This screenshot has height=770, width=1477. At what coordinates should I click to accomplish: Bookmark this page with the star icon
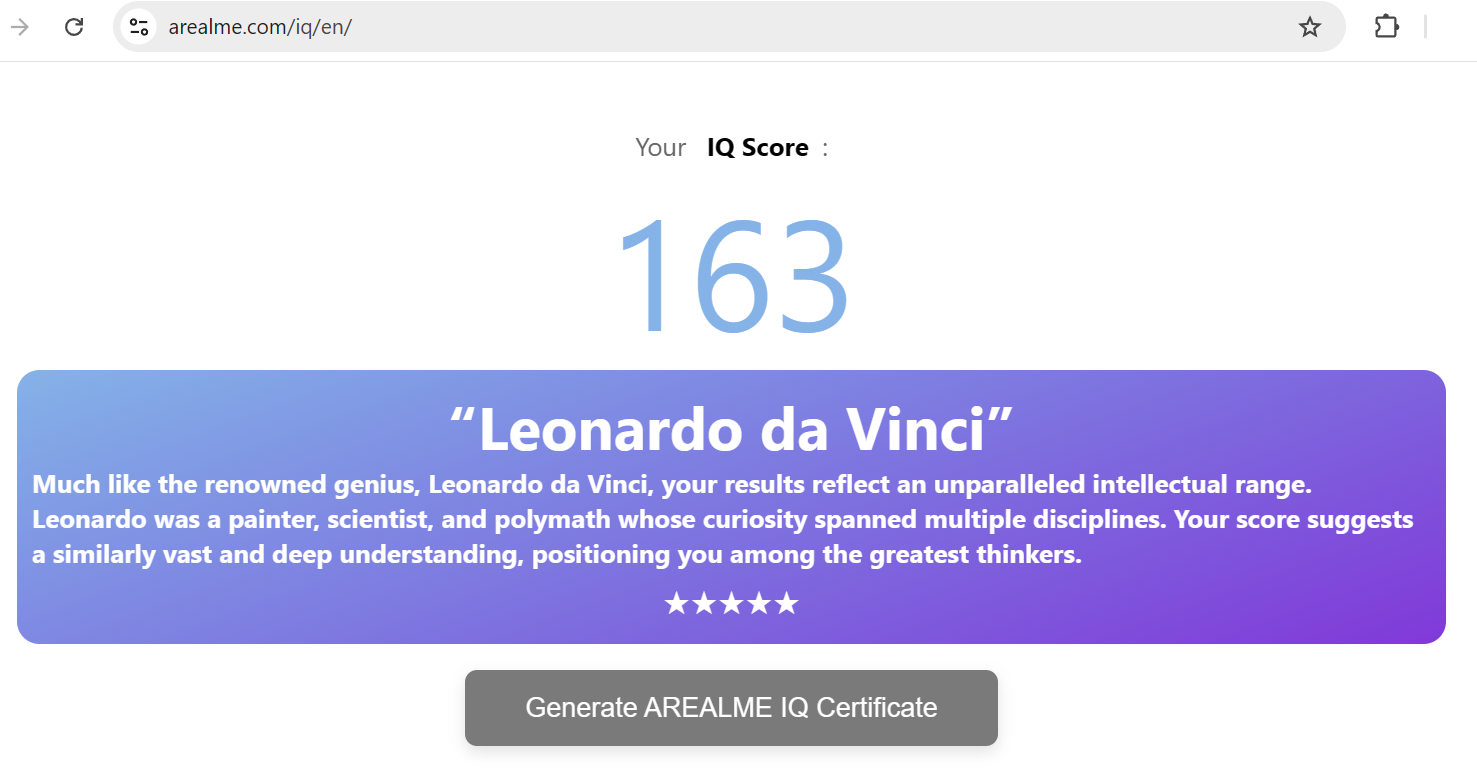click(x=1309, y=27)
